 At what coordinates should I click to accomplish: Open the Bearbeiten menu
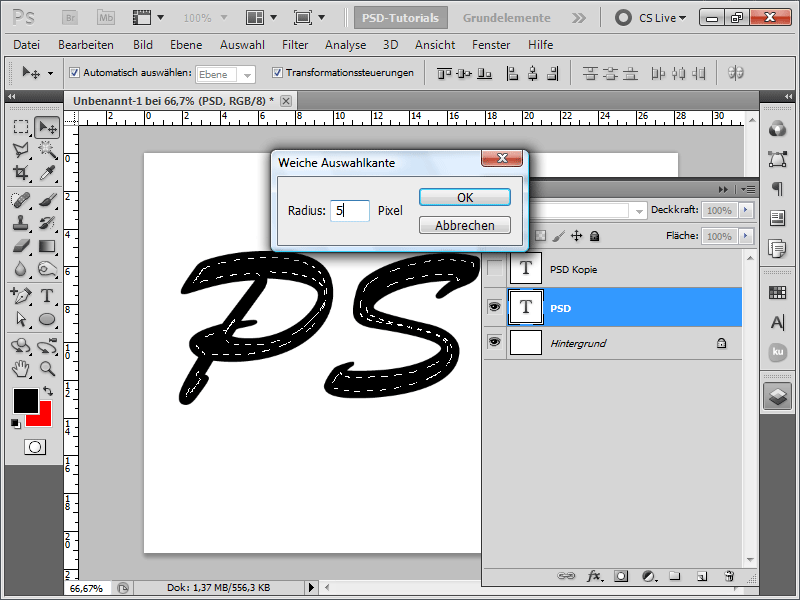point(86,45)
